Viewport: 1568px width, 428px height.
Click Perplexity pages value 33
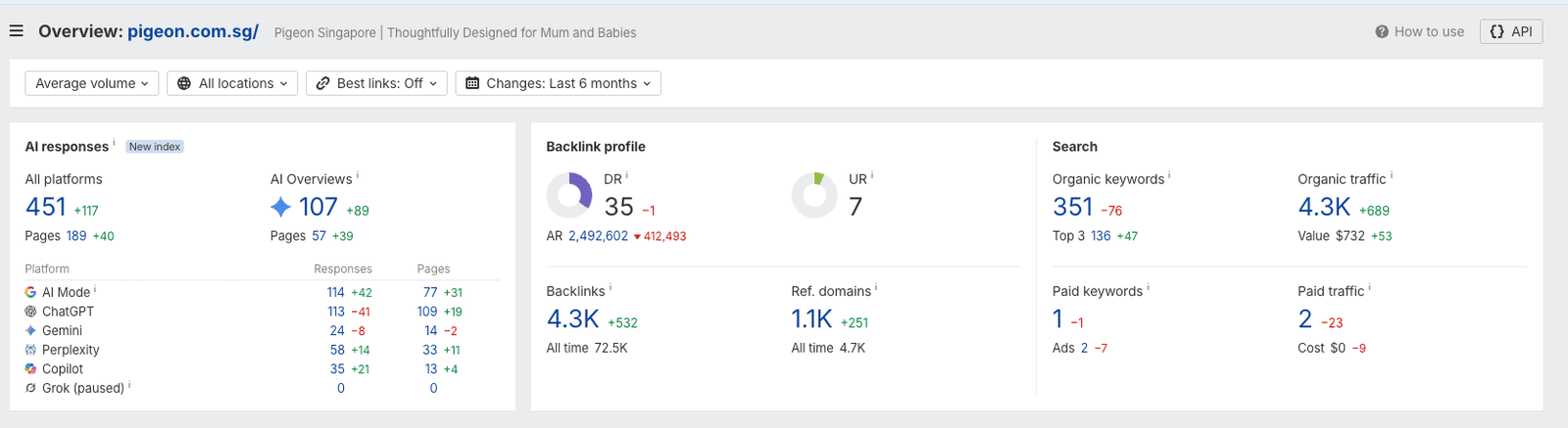pyautogui.click(x=430, y=350)
